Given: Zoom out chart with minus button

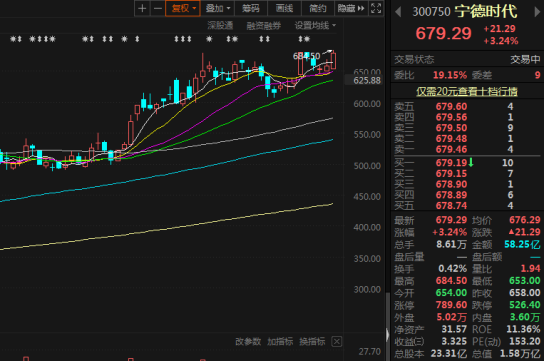Looking at the screenshot, I should click(x=158, y=8).
